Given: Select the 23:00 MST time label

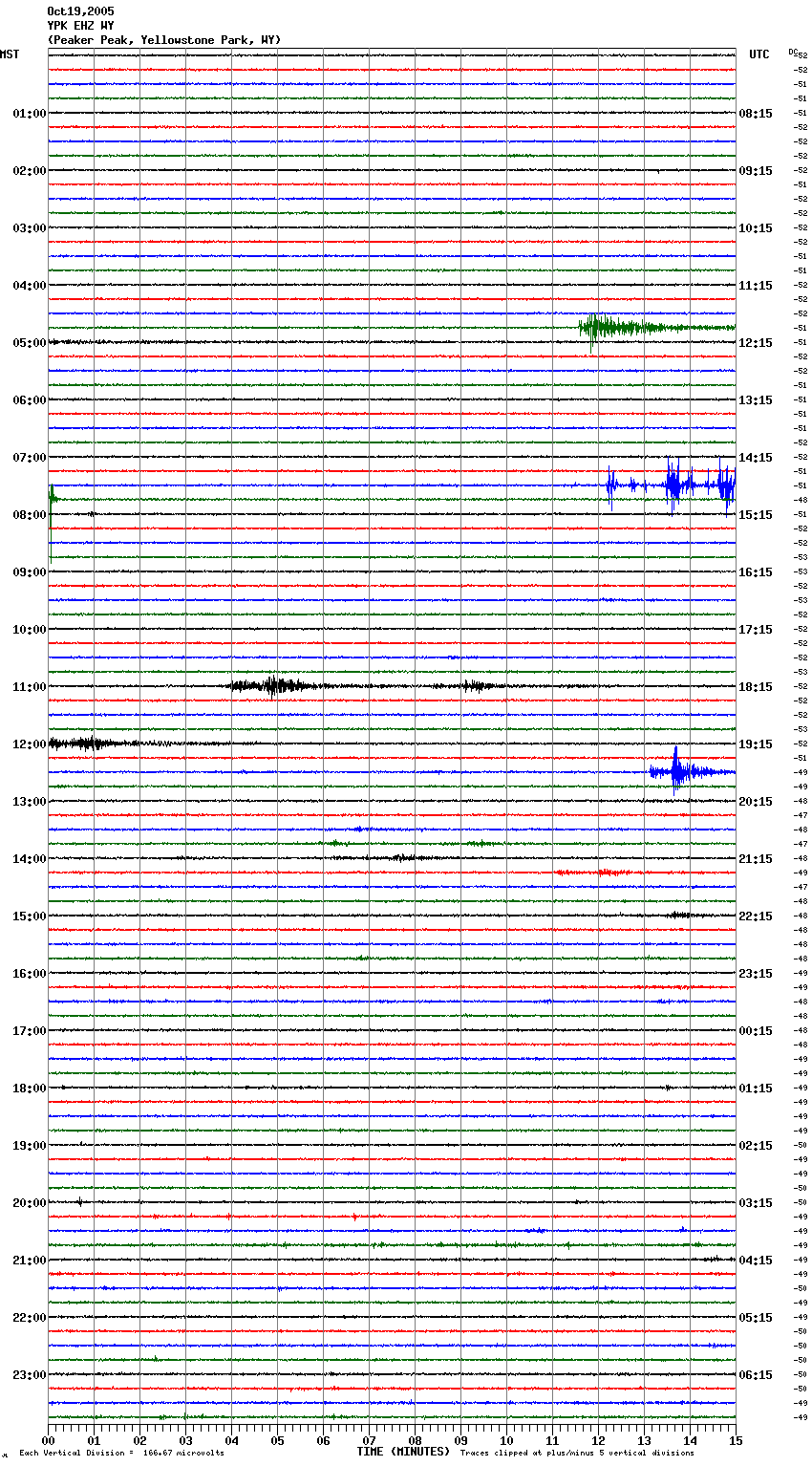Looking at the screenshot, I should pos(30,1375).
